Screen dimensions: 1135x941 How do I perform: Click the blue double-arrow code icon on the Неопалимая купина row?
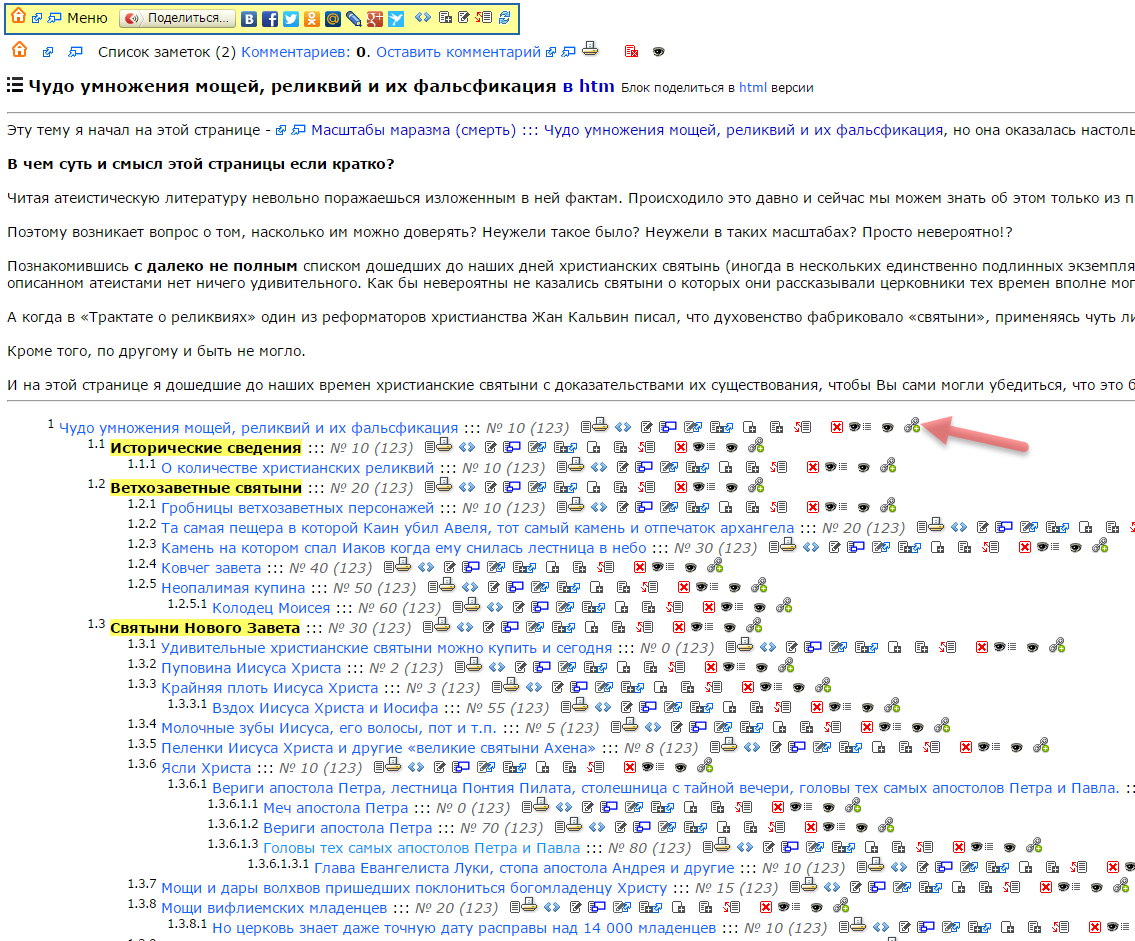pos(471,586)
